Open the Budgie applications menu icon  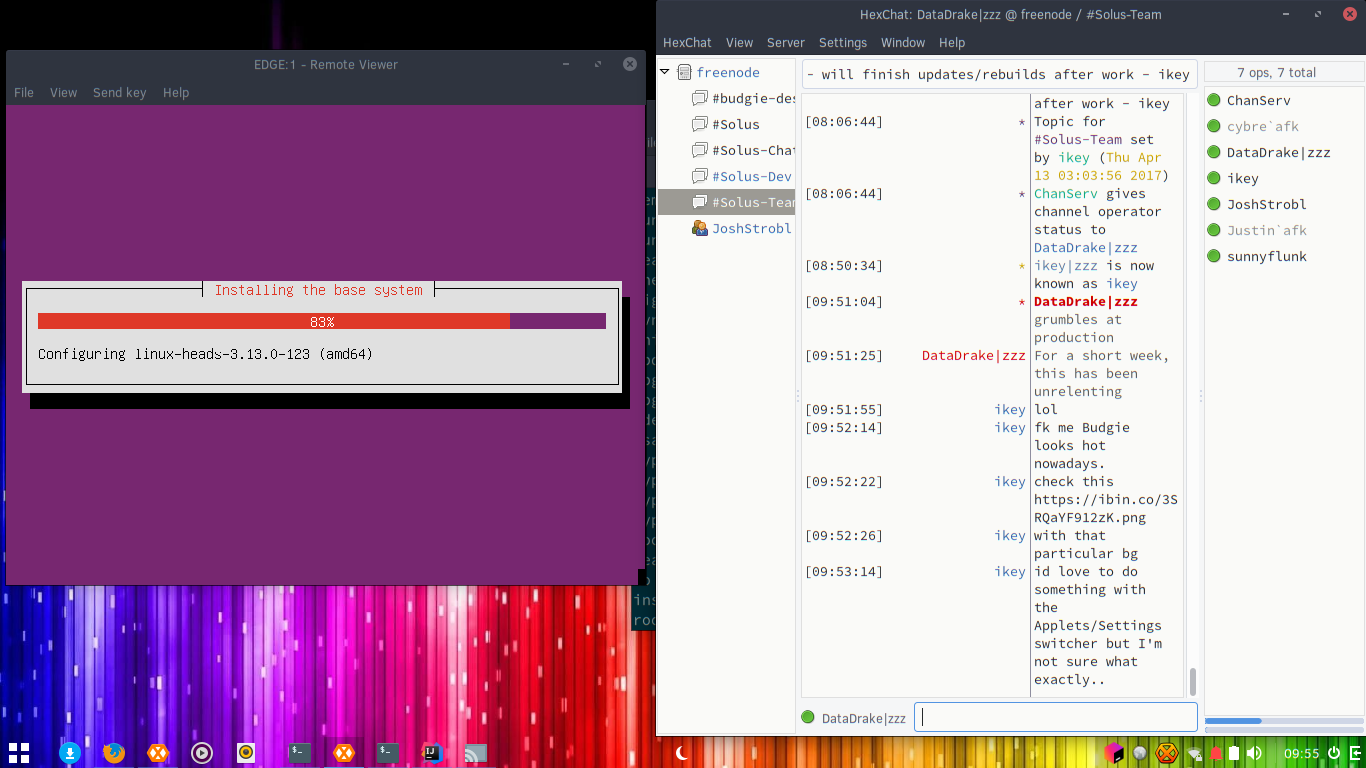point(19,753)
